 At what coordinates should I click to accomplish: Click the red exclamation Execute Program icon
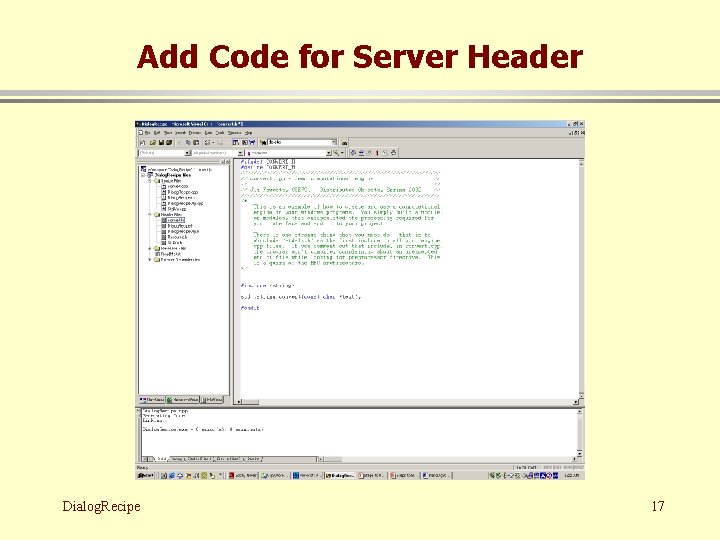[x=377, y=152]
